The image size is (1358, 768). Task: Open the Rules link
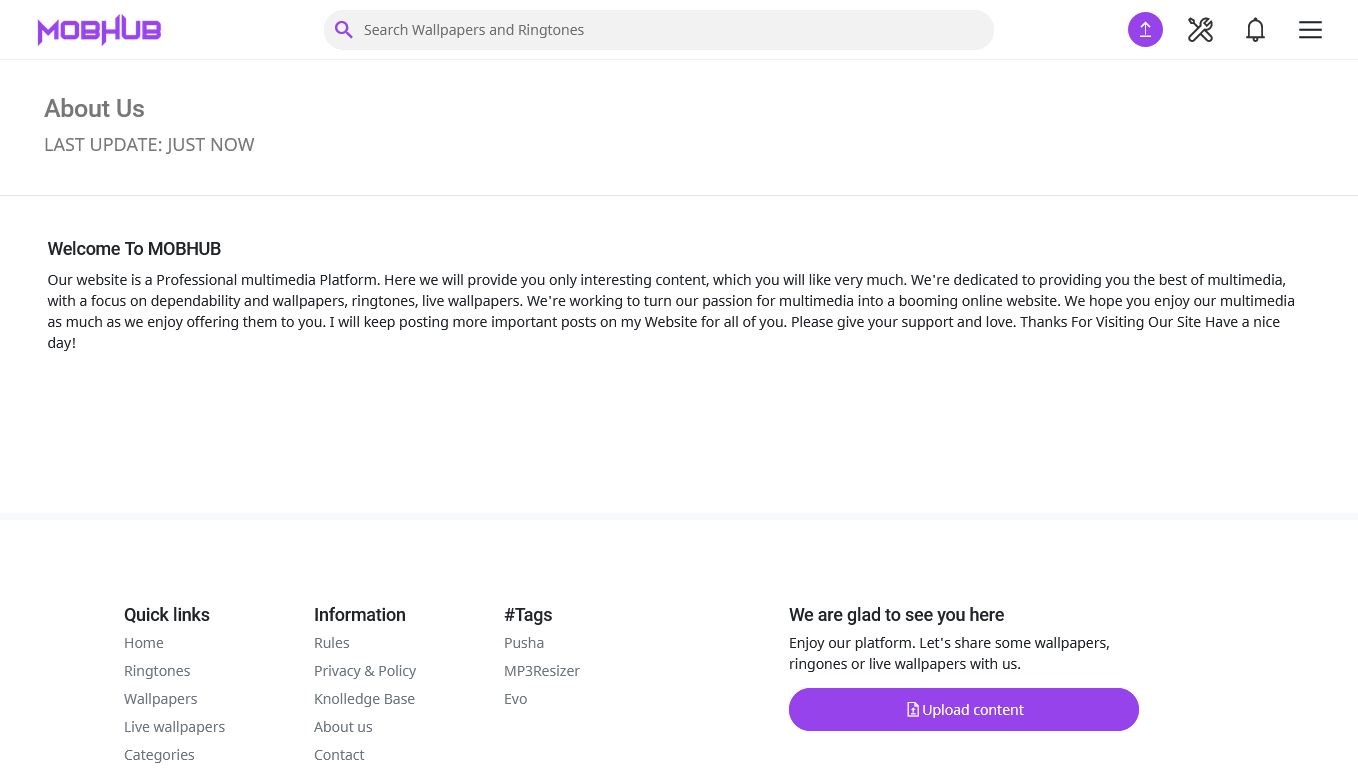point(332,643)
